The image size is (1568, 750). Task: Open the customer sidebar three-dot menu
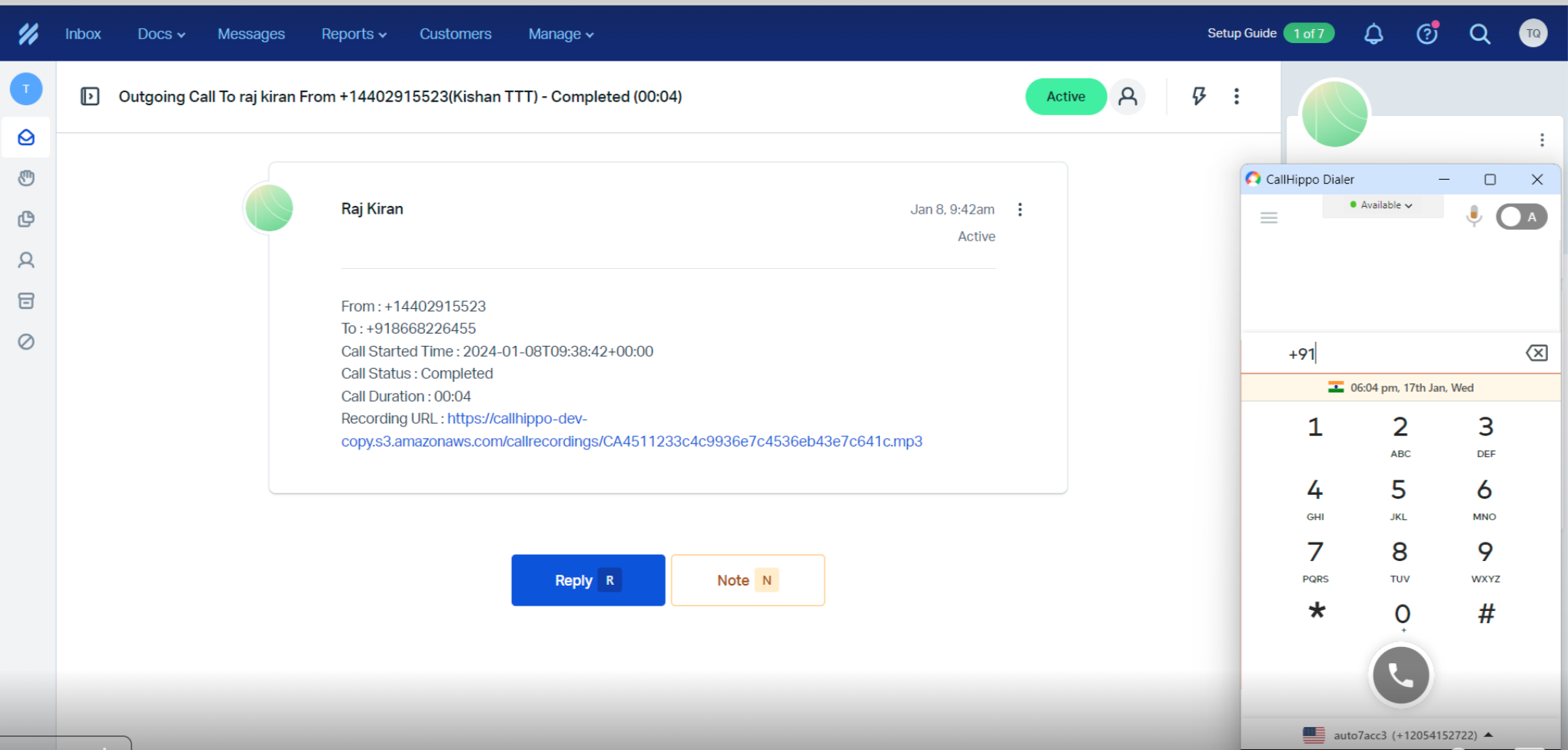point(1542,140)
